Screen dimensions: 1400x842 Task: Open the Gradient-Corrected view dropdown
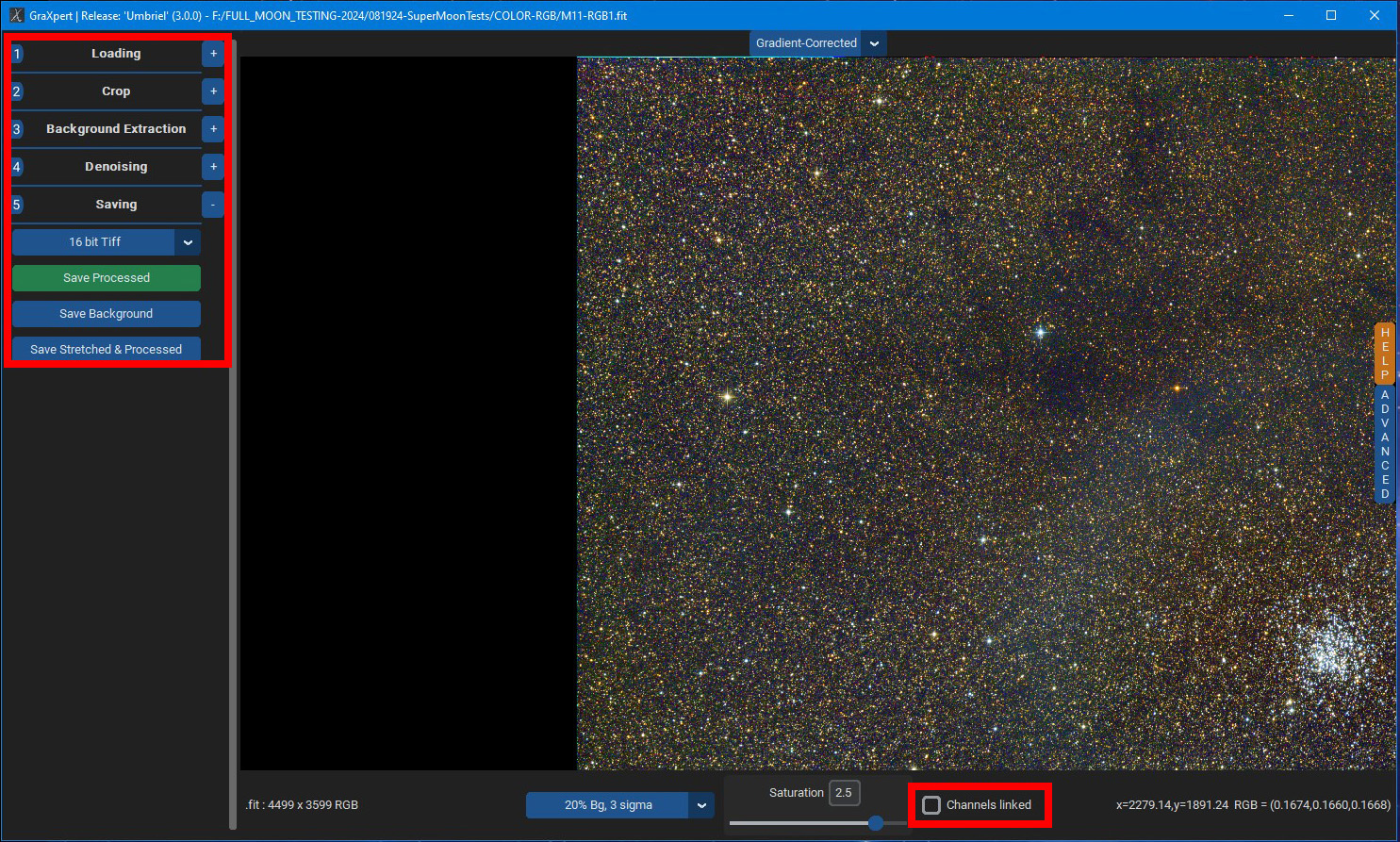click(874, 43)
